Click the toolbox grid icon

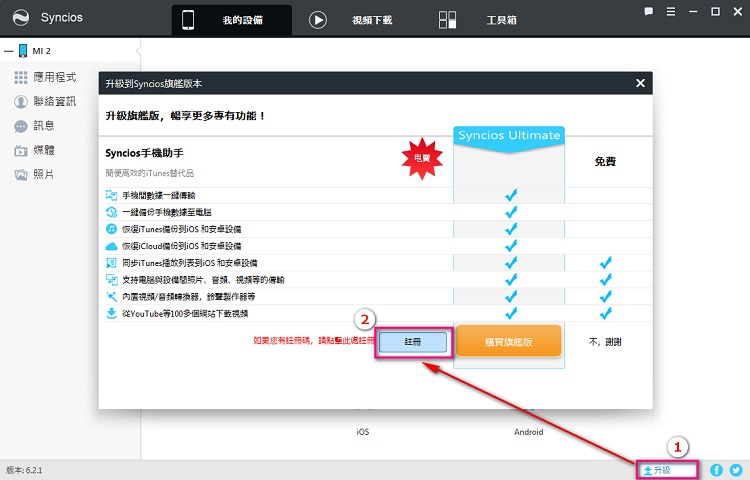(x=447, y=20)
